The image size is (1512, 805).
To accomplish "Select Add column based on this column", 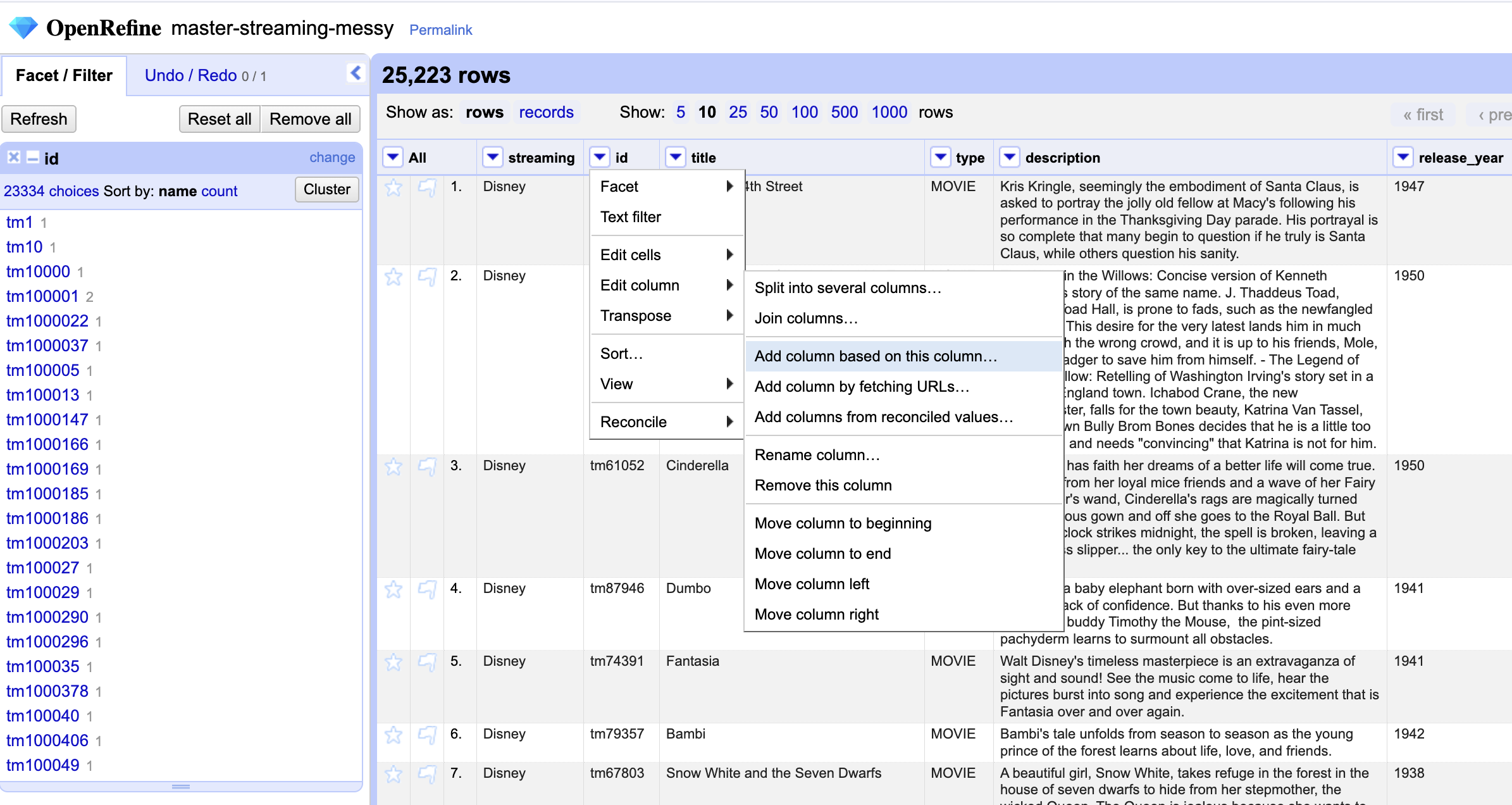I will [x=903, y=356].
